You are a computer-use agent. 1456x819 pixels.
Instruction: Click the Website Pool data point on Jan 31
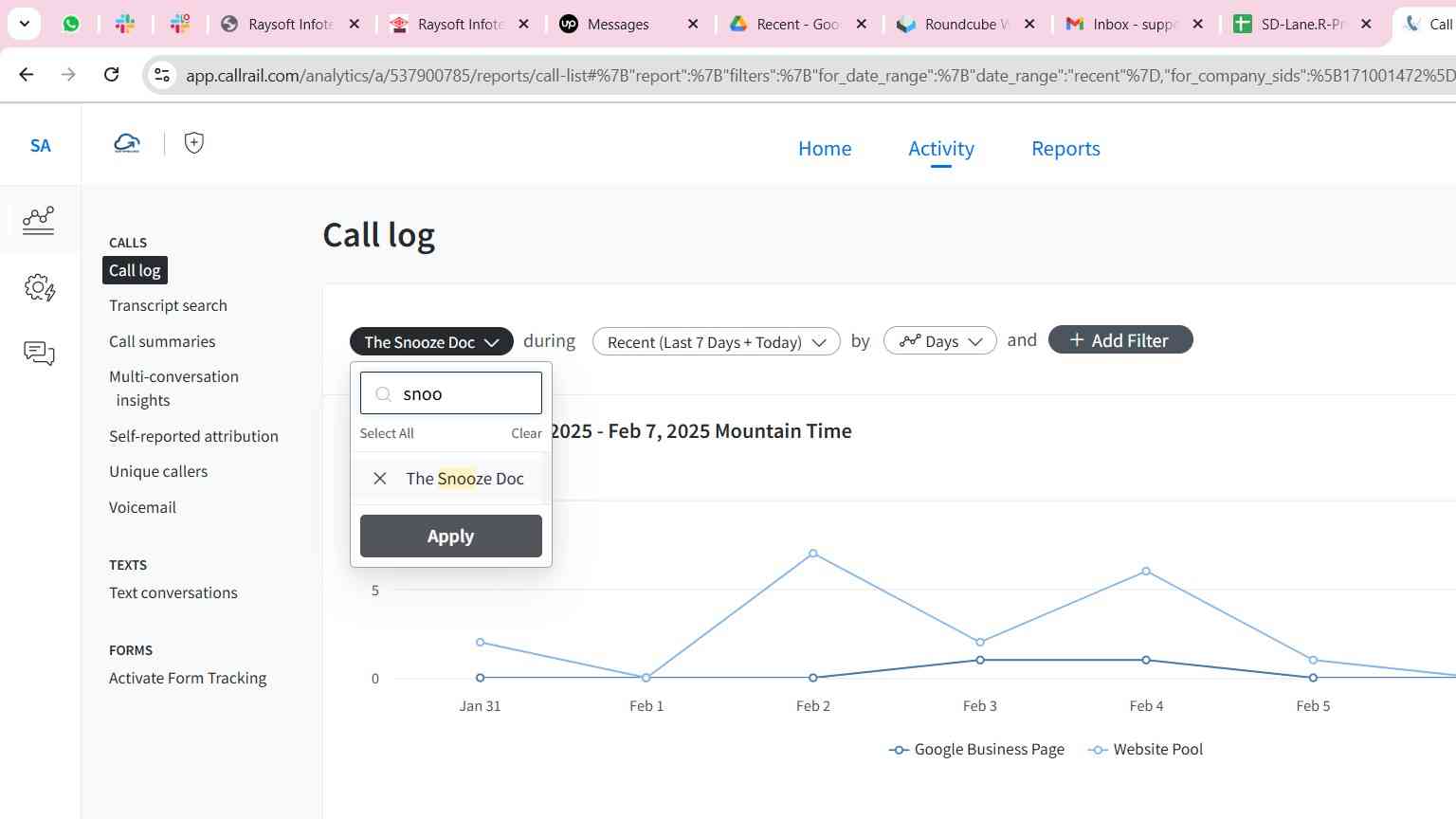coord(481,643)
